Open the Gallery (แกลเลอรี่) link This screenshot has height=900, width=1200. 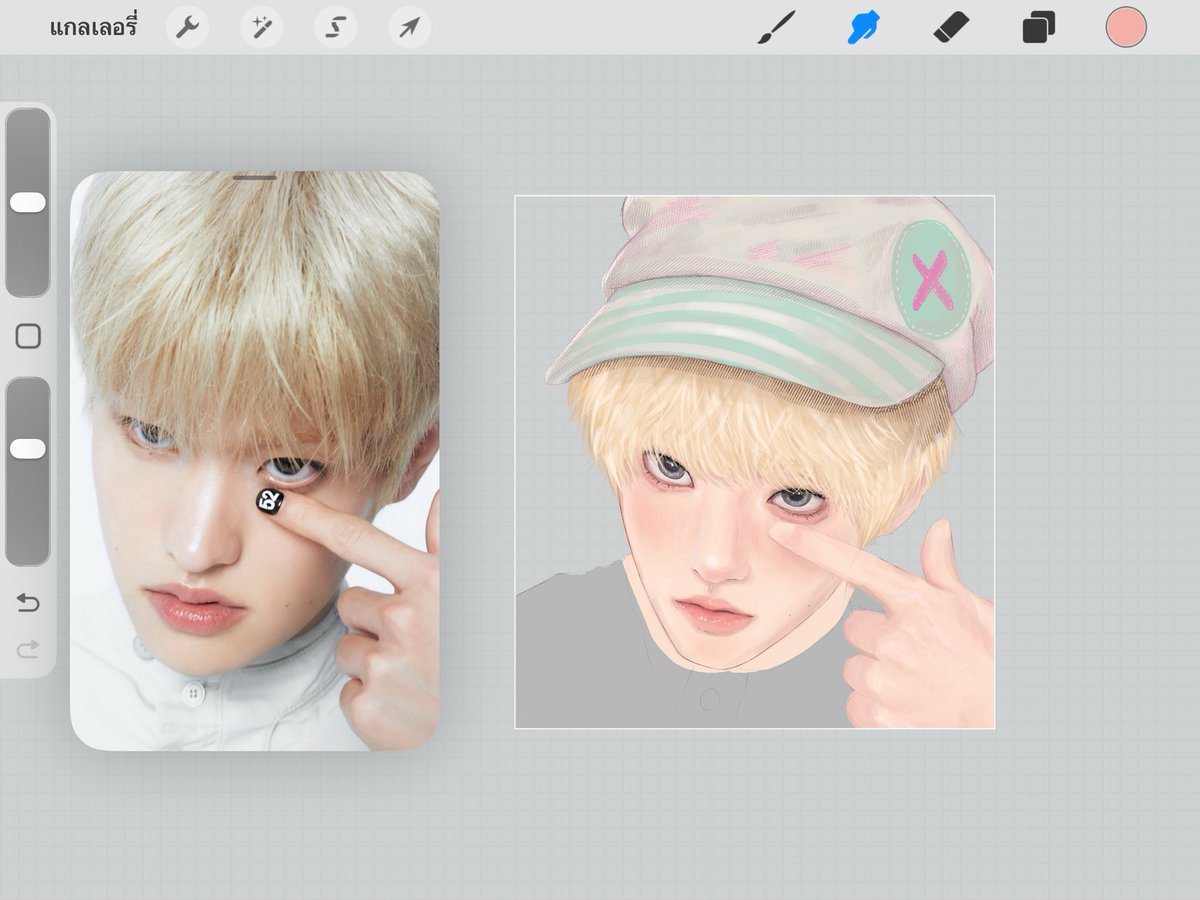point(93,27)
